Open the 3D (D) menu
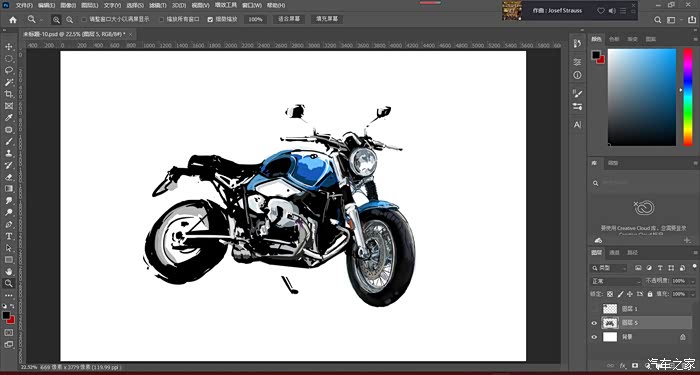The image size is (700, 375). [x=179, y=5]
